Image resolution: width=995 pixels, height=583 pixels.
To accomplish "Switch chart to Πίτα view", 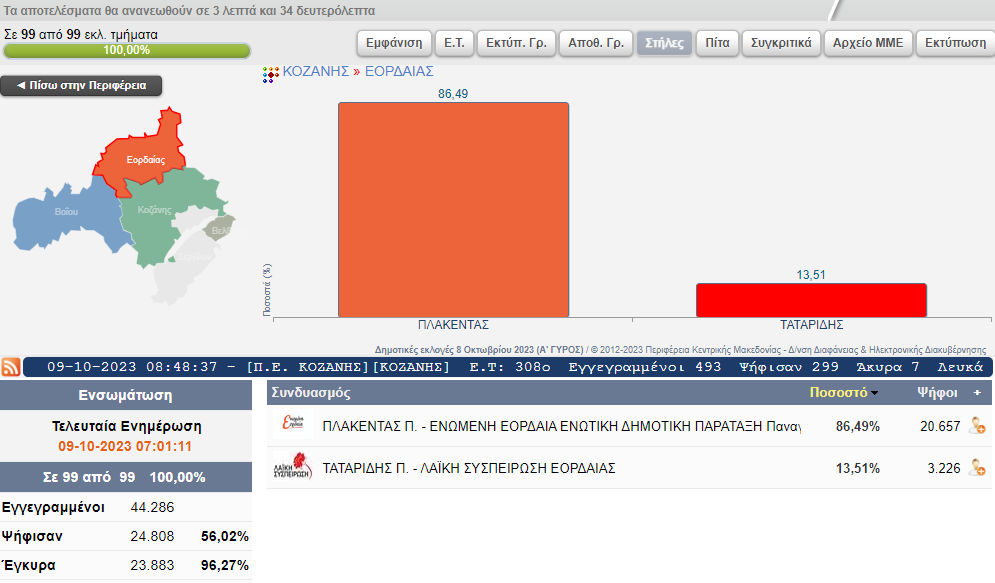I will coord(717,43).
